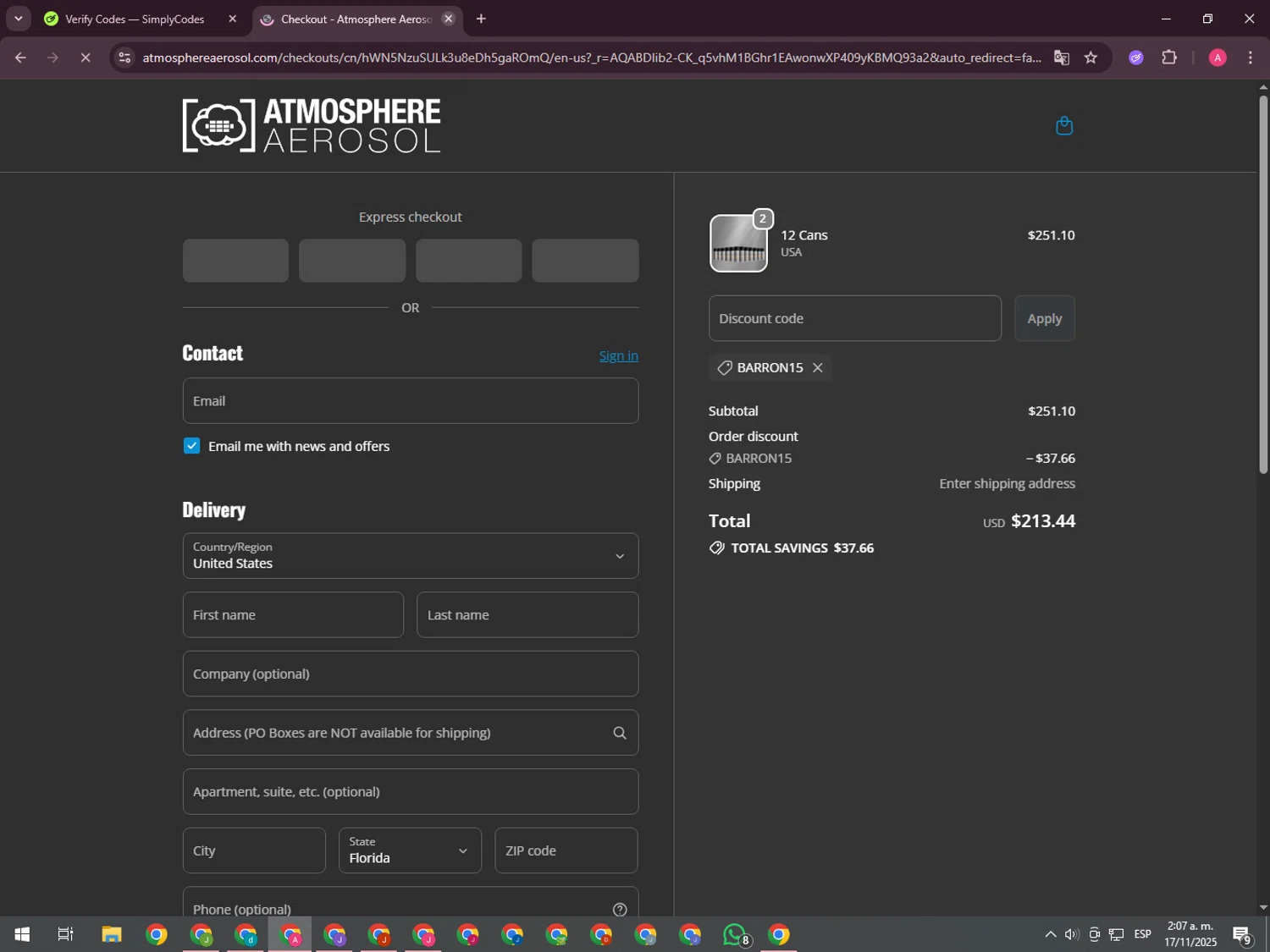The height and width of the screenshot is (952, 1270).
Task: Click the third Express checkout button
Action: (469, 261)
